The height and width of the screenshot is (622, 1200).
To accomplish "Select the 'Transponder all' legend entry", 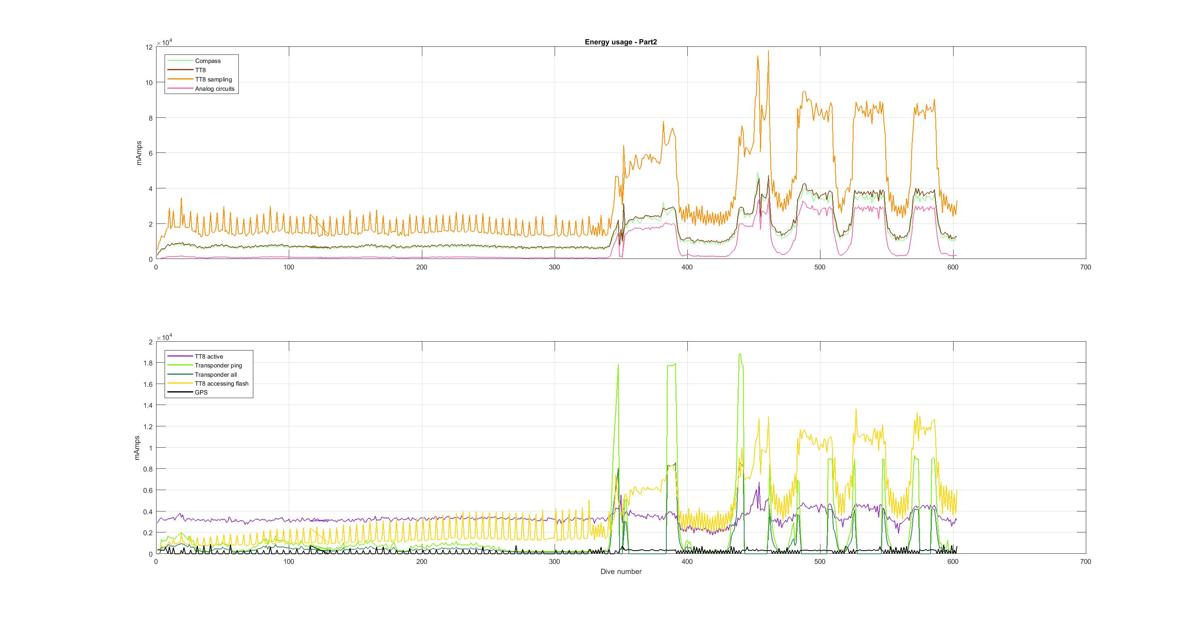I will [x=216, y=375].
